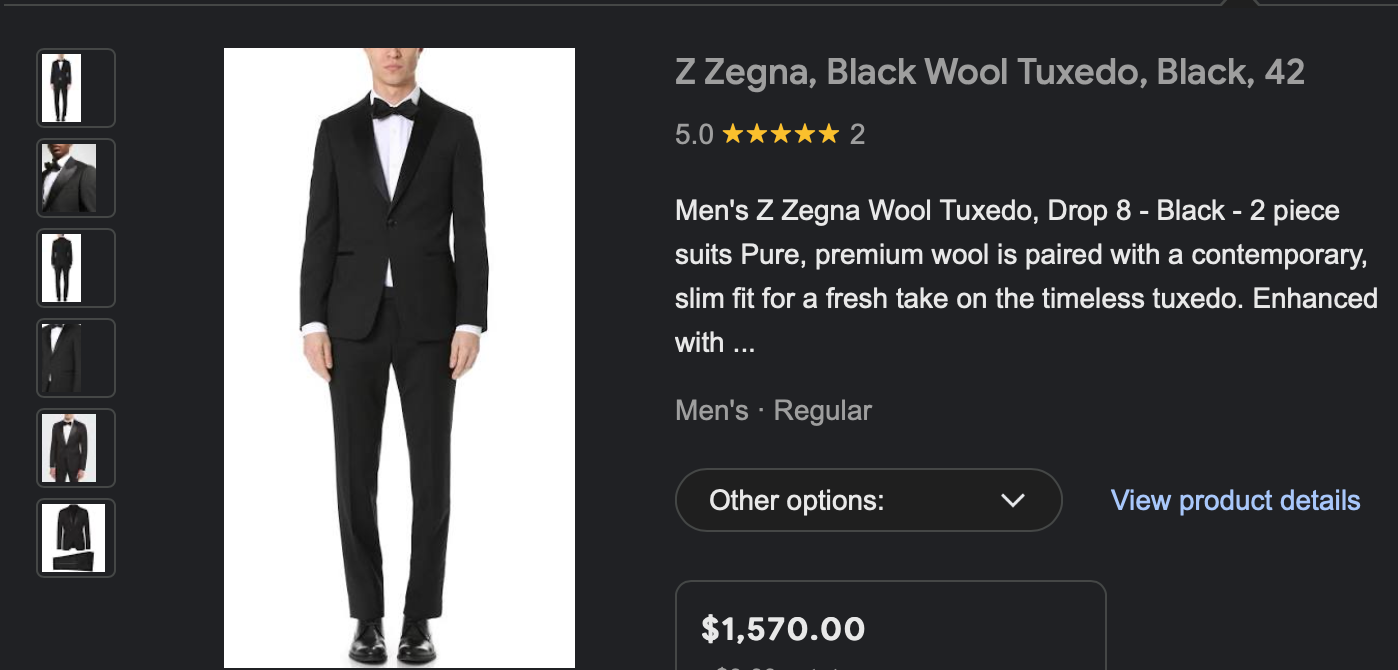This screenshot has height=670, width=1398.
Task: Click the fifth rating star
Action: tap(831, 132)
